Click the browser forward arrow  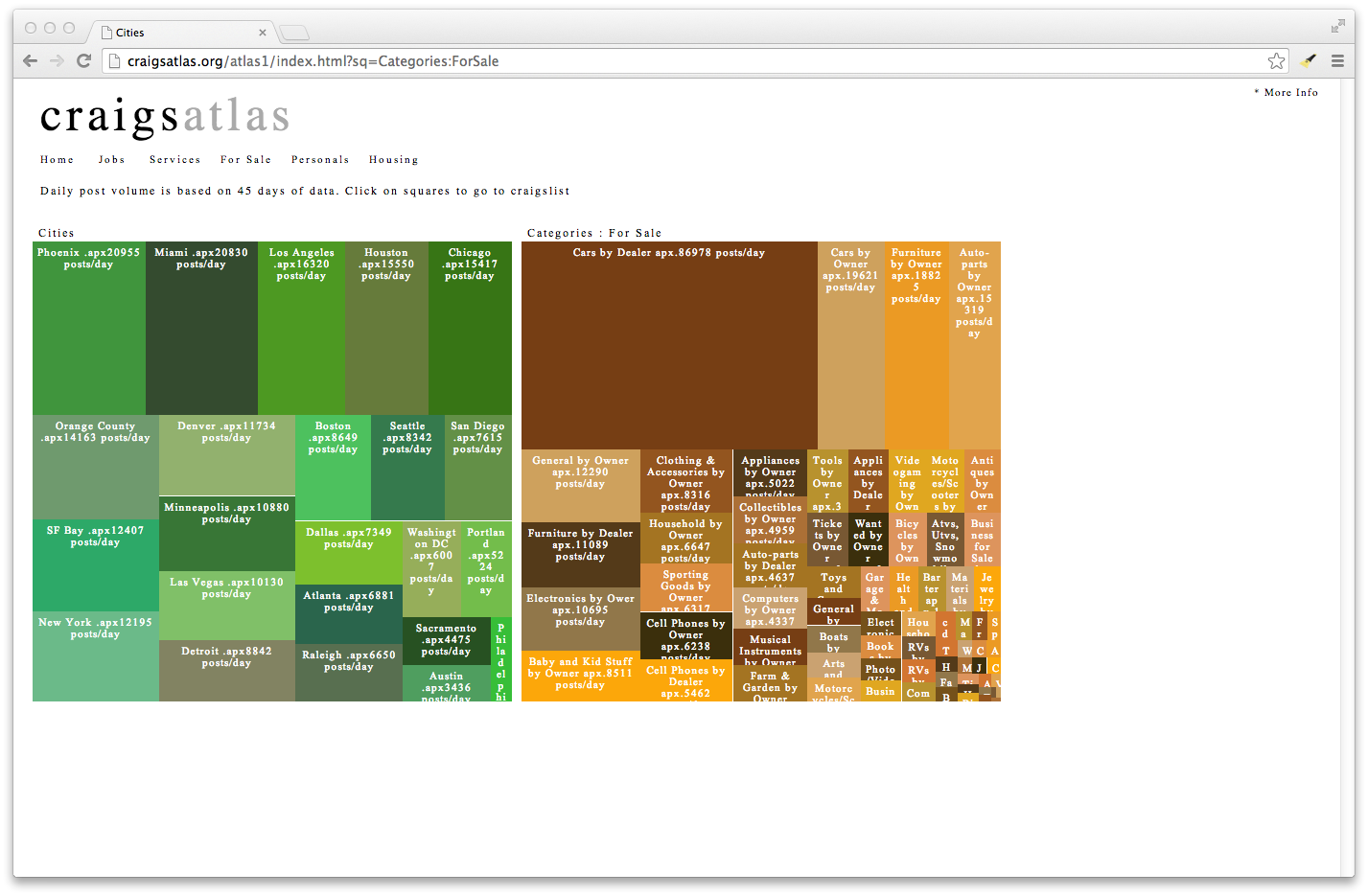57,61
